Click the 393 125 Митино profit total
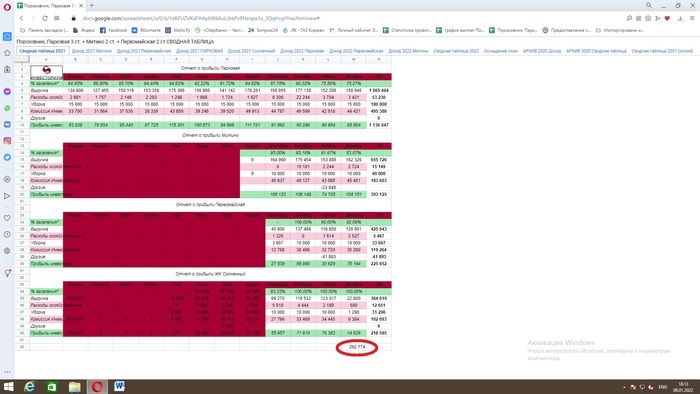700x394 pixels. (x=379, y=194)
